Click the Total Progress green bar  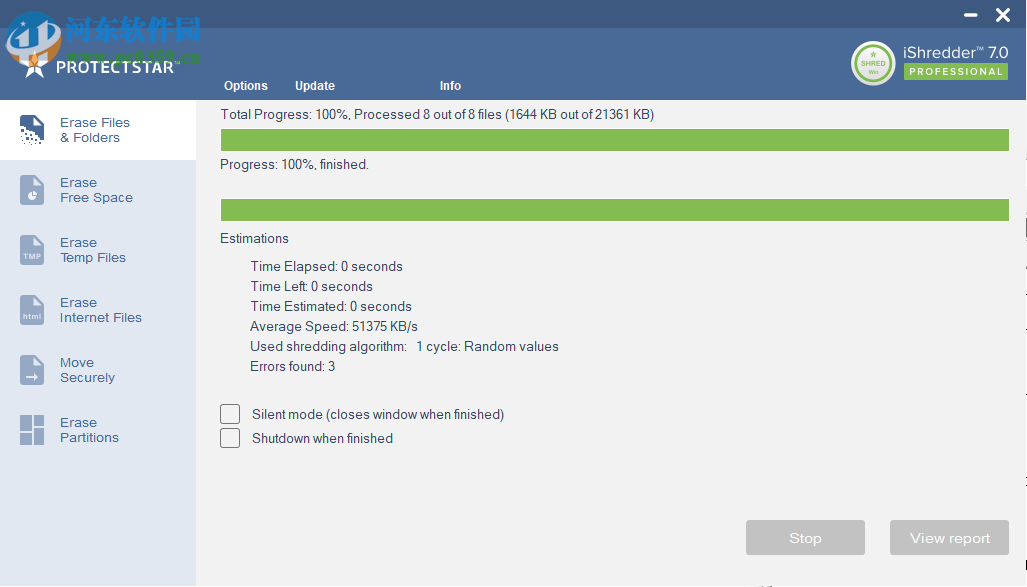tap(614, 140)
